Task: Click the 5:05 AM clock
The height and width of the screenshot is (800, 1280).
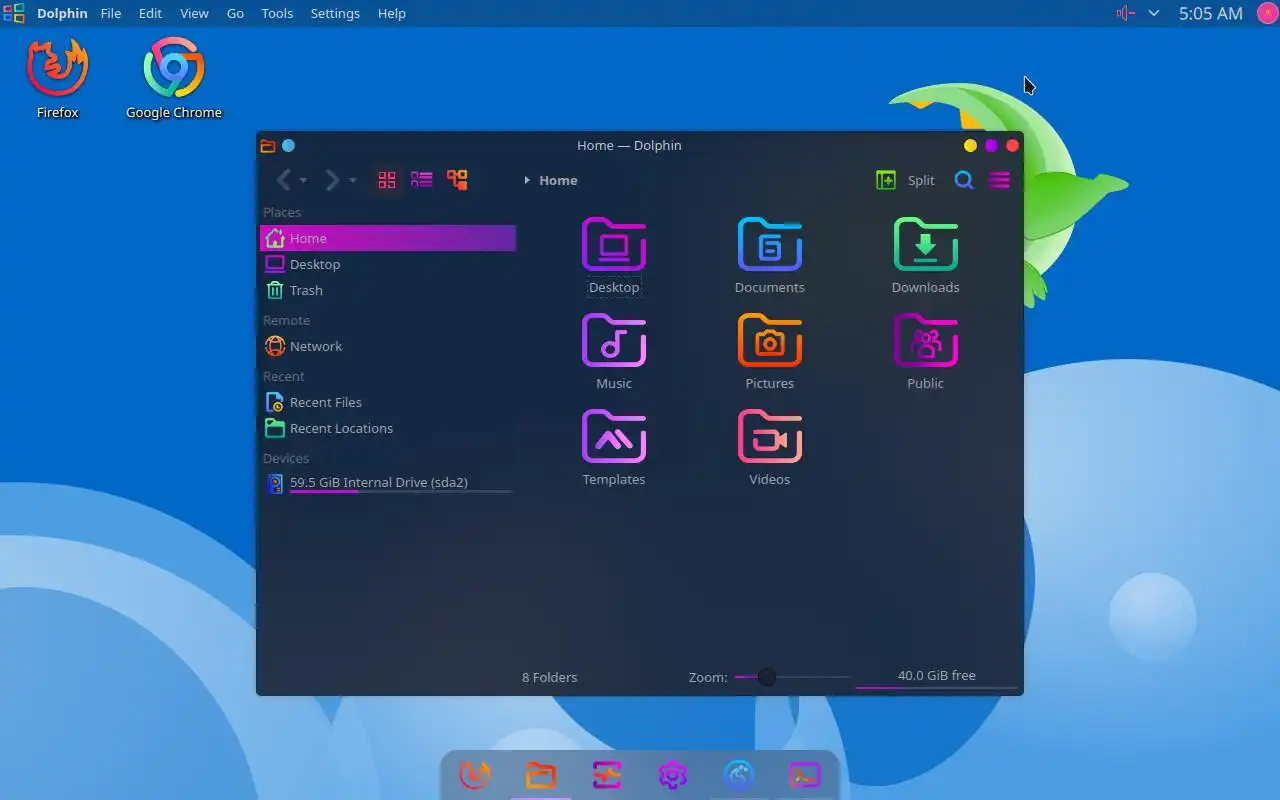Action: coord(1210,13)
